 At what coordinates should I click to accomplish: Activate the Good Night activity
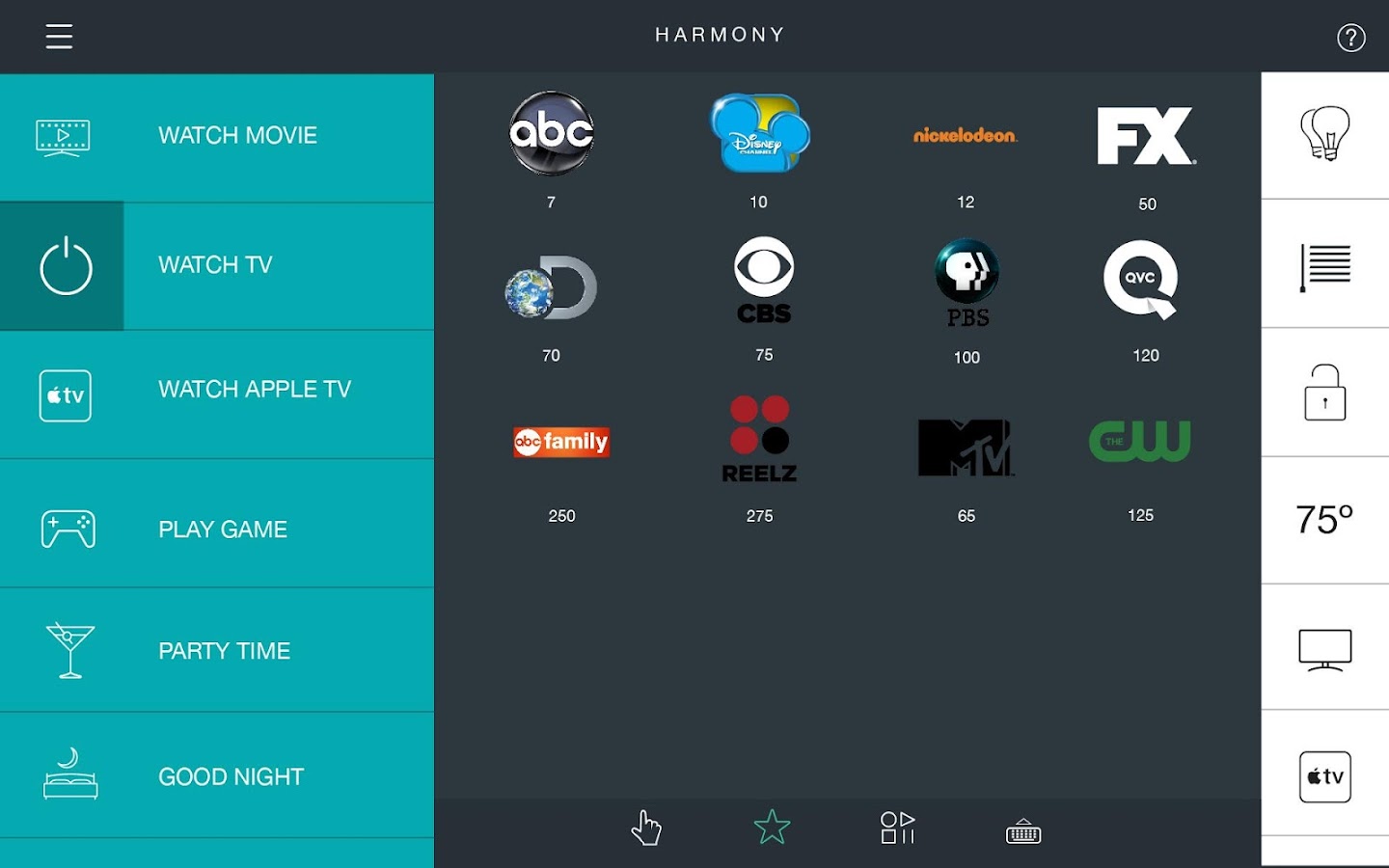coord(217,776)
